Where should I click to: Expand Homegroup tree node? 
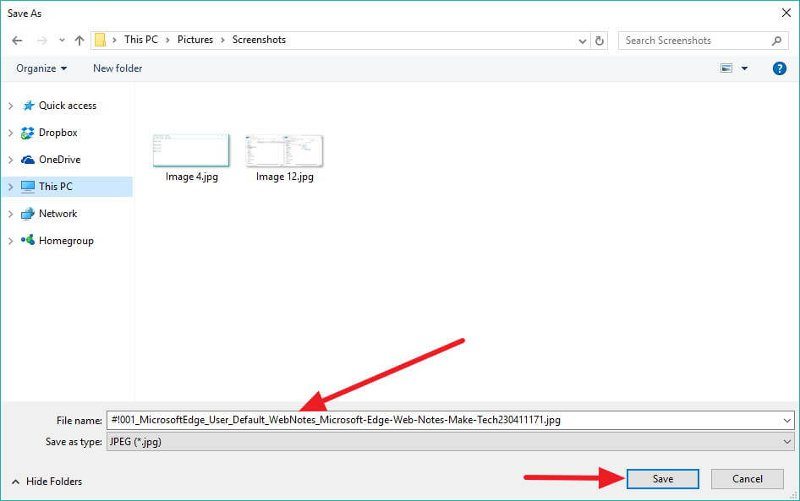tap(10, 241)
